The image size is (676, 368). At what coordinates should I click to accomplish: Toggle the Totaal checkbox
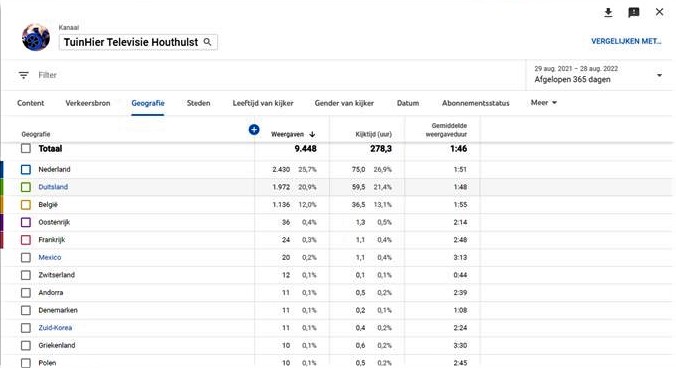pyautogui.click(x=26, y=149)
